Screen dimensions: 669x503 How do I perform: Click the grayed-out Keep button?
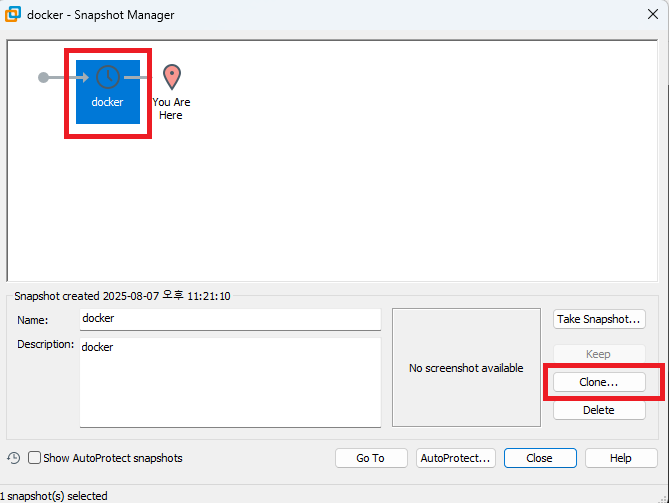(x=599, y=354)
